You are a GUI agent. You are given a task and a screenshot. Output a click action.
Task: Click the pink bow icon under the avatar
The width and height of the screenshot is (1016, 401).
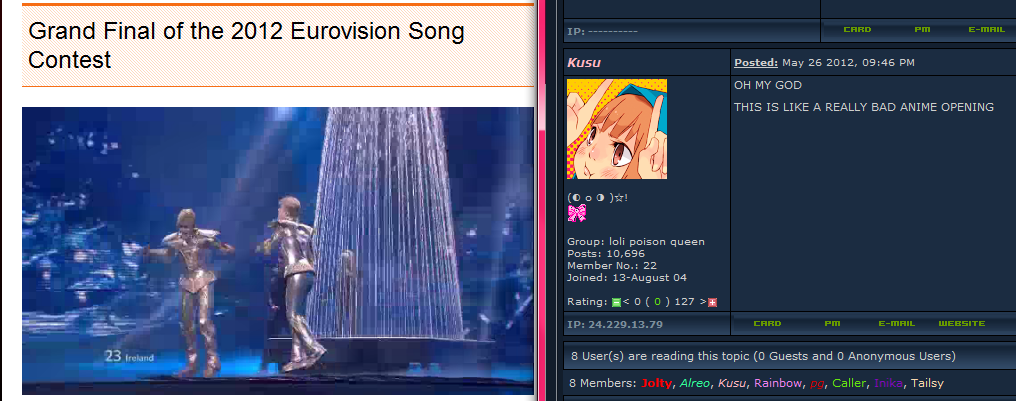pyautogui.click(x=577, y=213)
